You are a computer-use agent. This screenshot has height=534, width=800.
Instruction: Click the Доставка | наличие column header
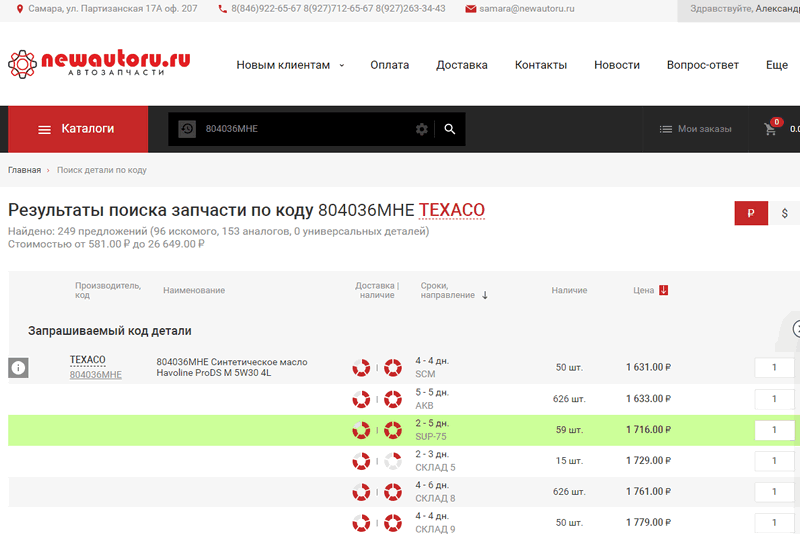pyautogui.click(x=377, y=290)
